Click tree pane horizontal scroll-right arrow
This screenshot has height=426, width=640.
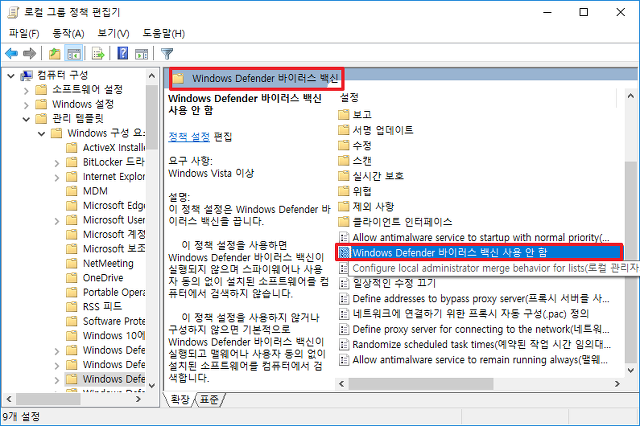tap(138, 399)
